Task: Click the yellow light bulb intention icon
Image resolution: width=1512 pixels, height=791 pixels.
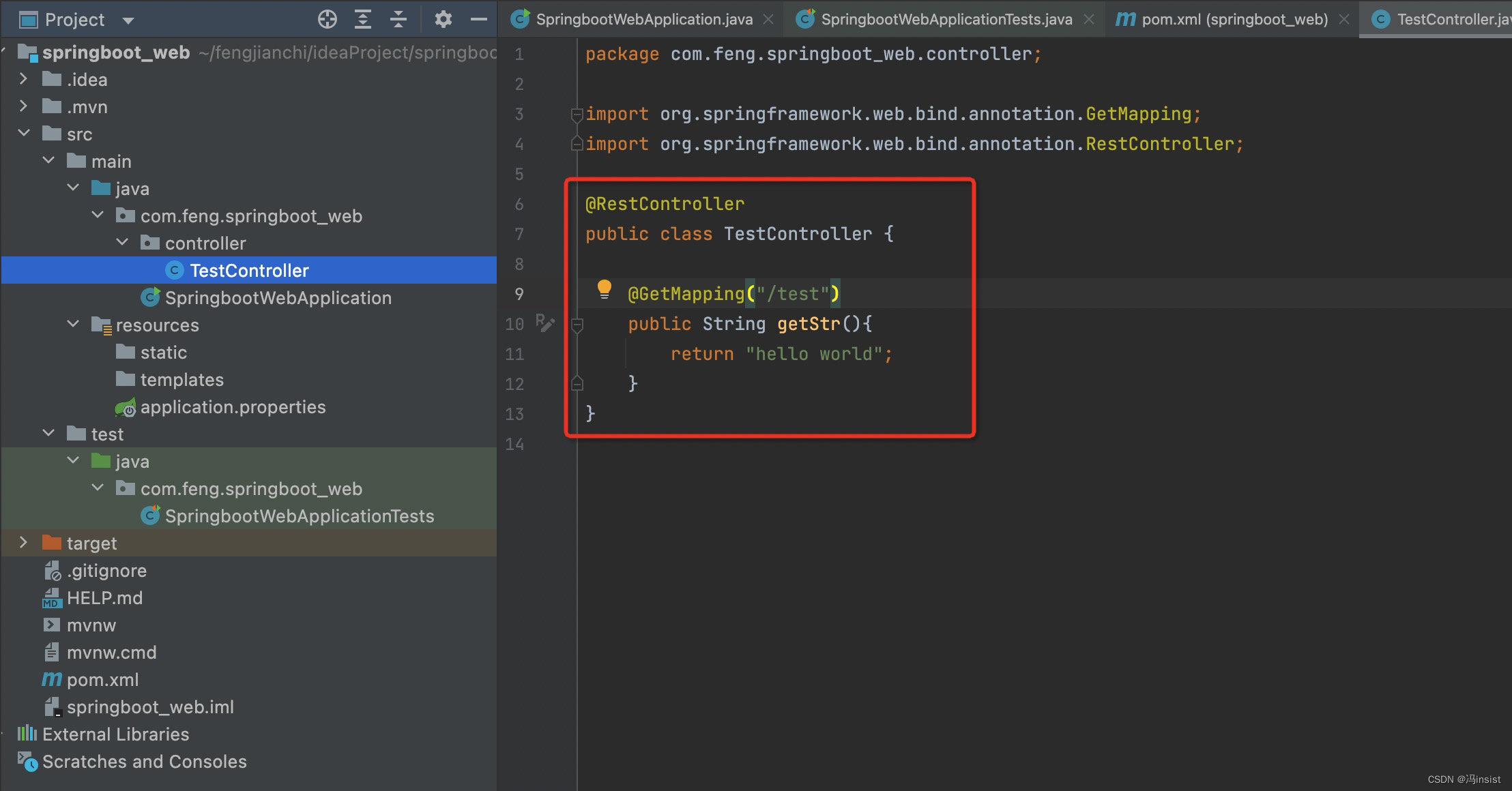Action: (x=604, y=290)
